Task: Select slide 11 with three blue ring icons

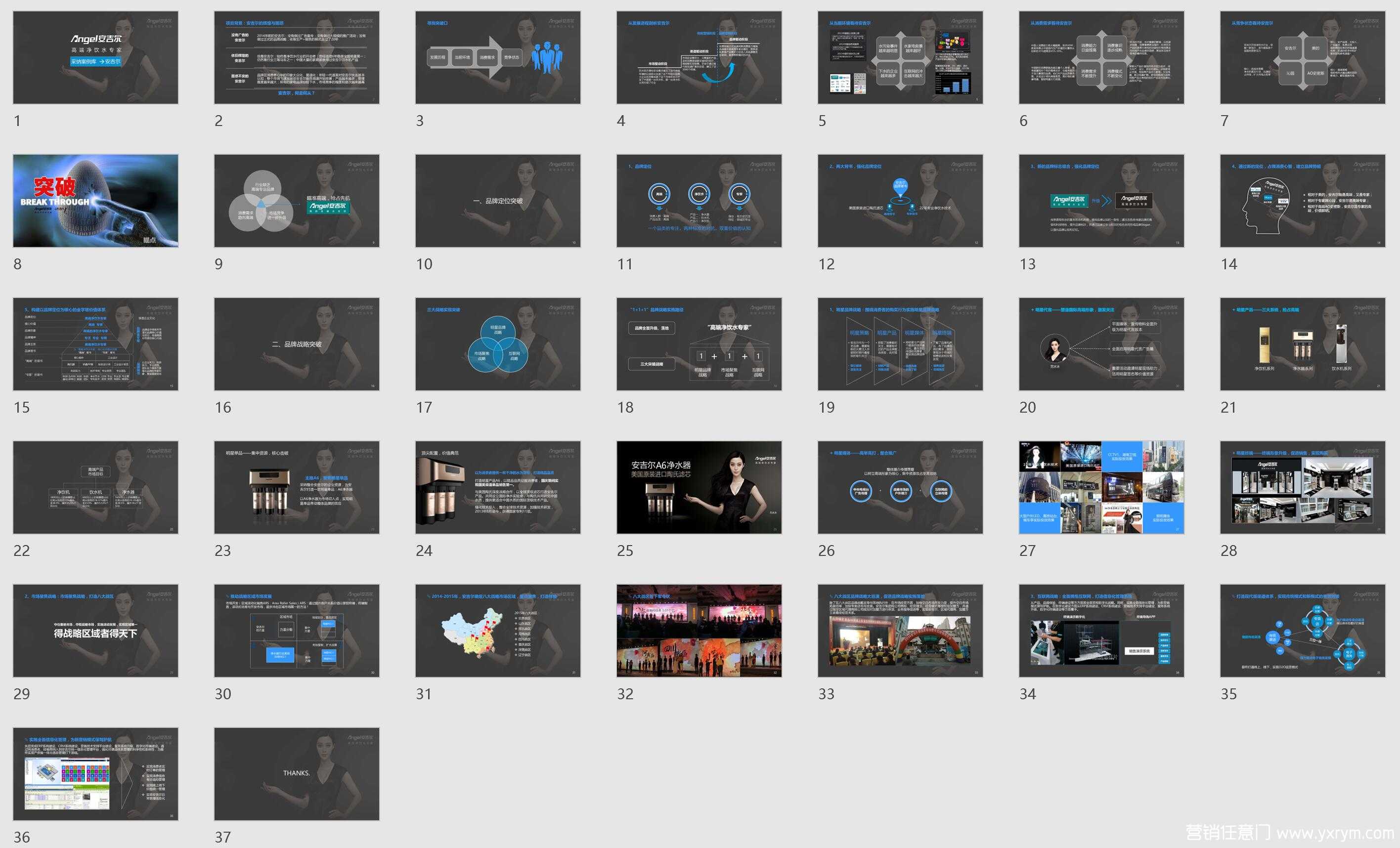Action: pos(699,201)
